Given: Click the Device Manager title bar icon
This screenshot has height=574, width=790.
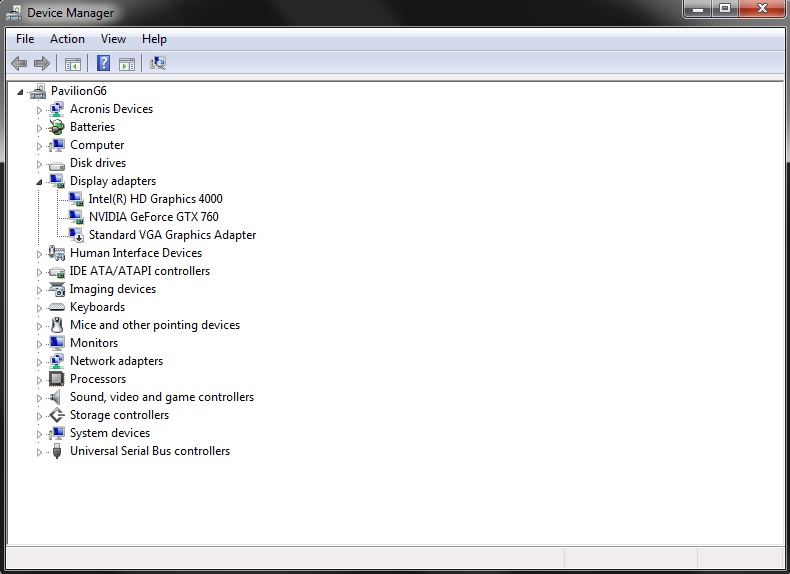Looking at the screenshot, I should [14, 13].
